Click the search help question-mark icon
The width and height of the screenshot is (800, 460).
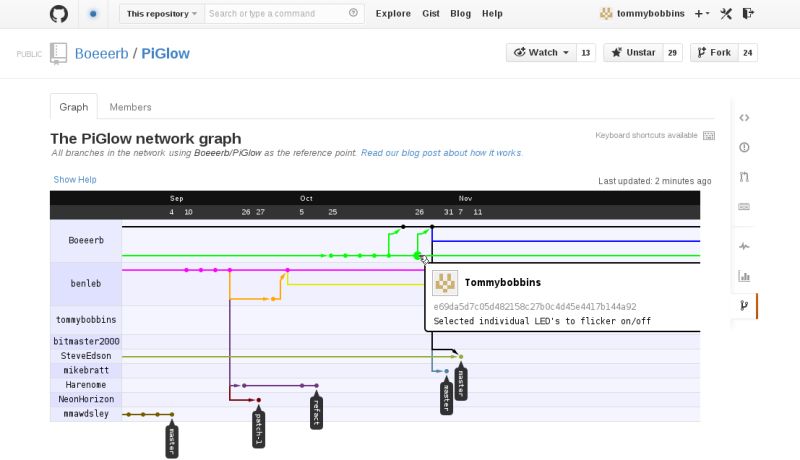click(353, 13)
